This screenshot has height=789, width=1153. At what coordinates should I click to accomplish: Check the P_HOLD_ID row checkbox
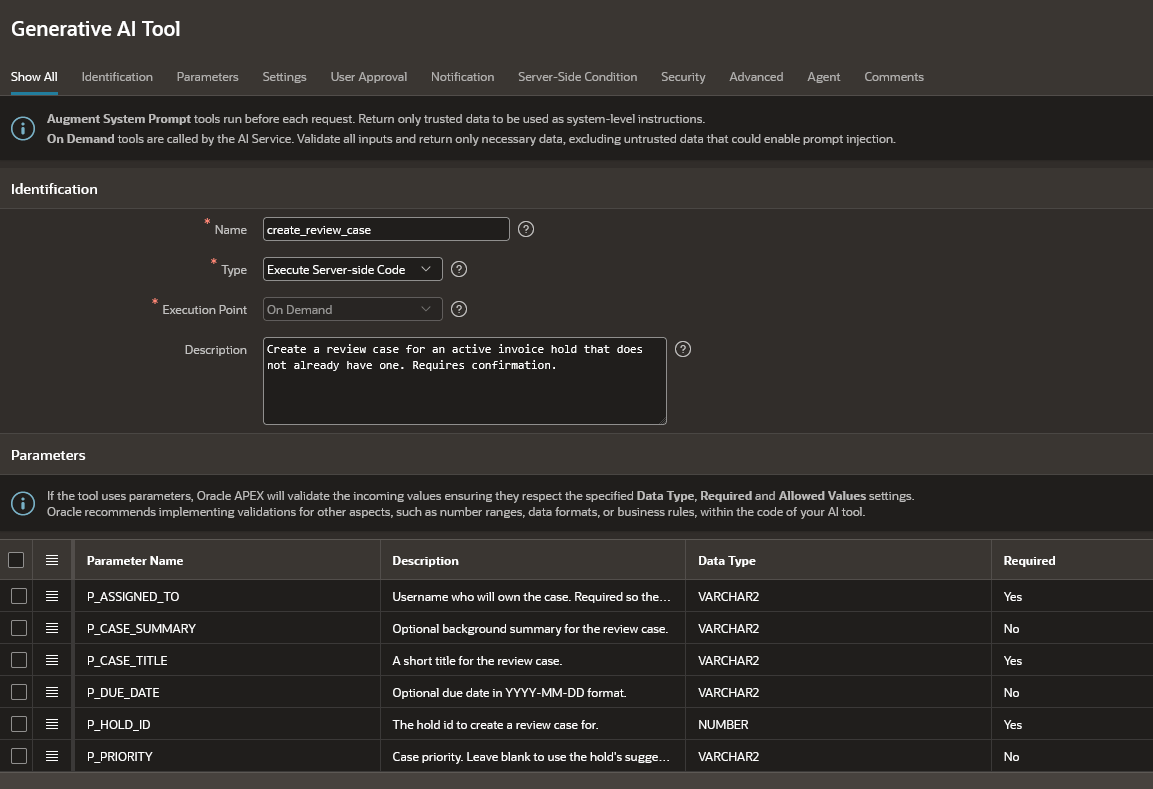point(19,724)
